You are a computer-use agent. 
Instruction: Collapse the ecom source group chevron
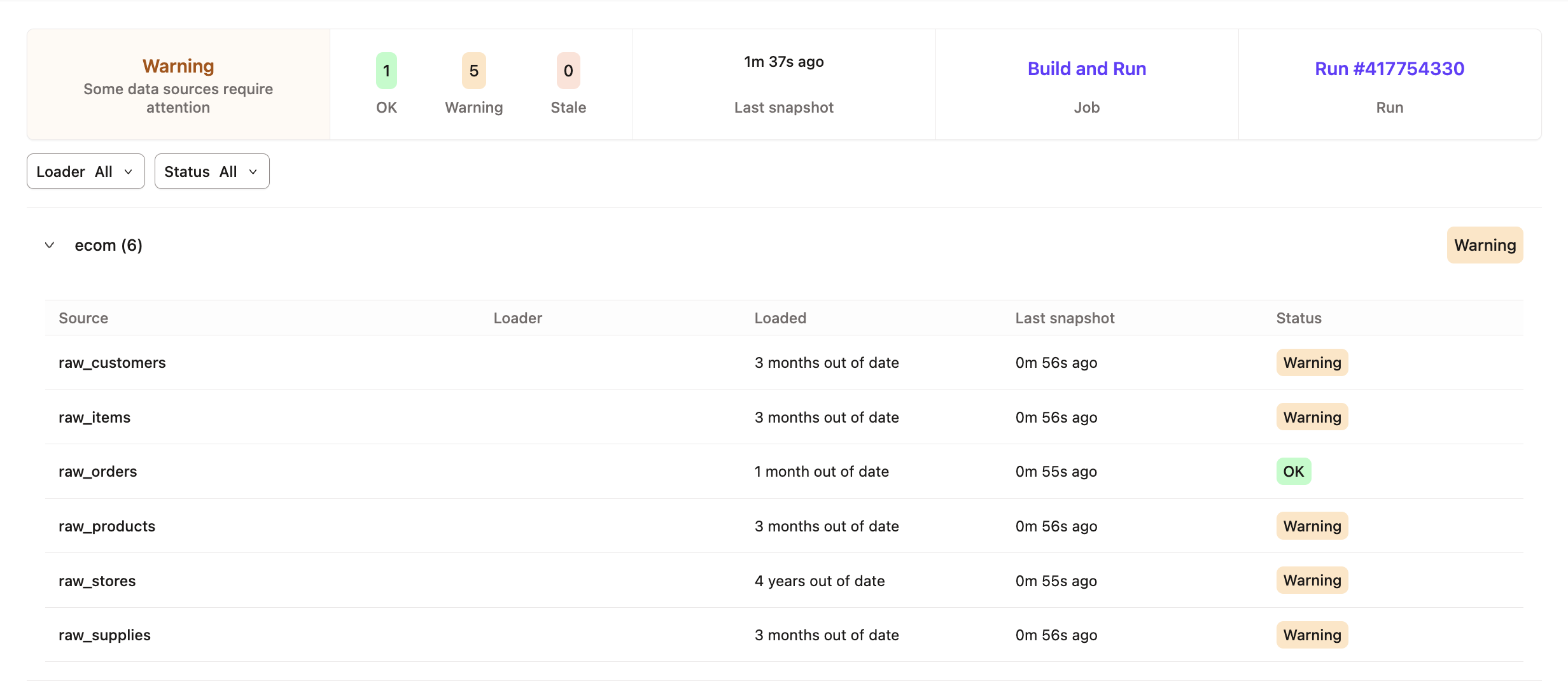pyautogui.click(x=50, y=245)
